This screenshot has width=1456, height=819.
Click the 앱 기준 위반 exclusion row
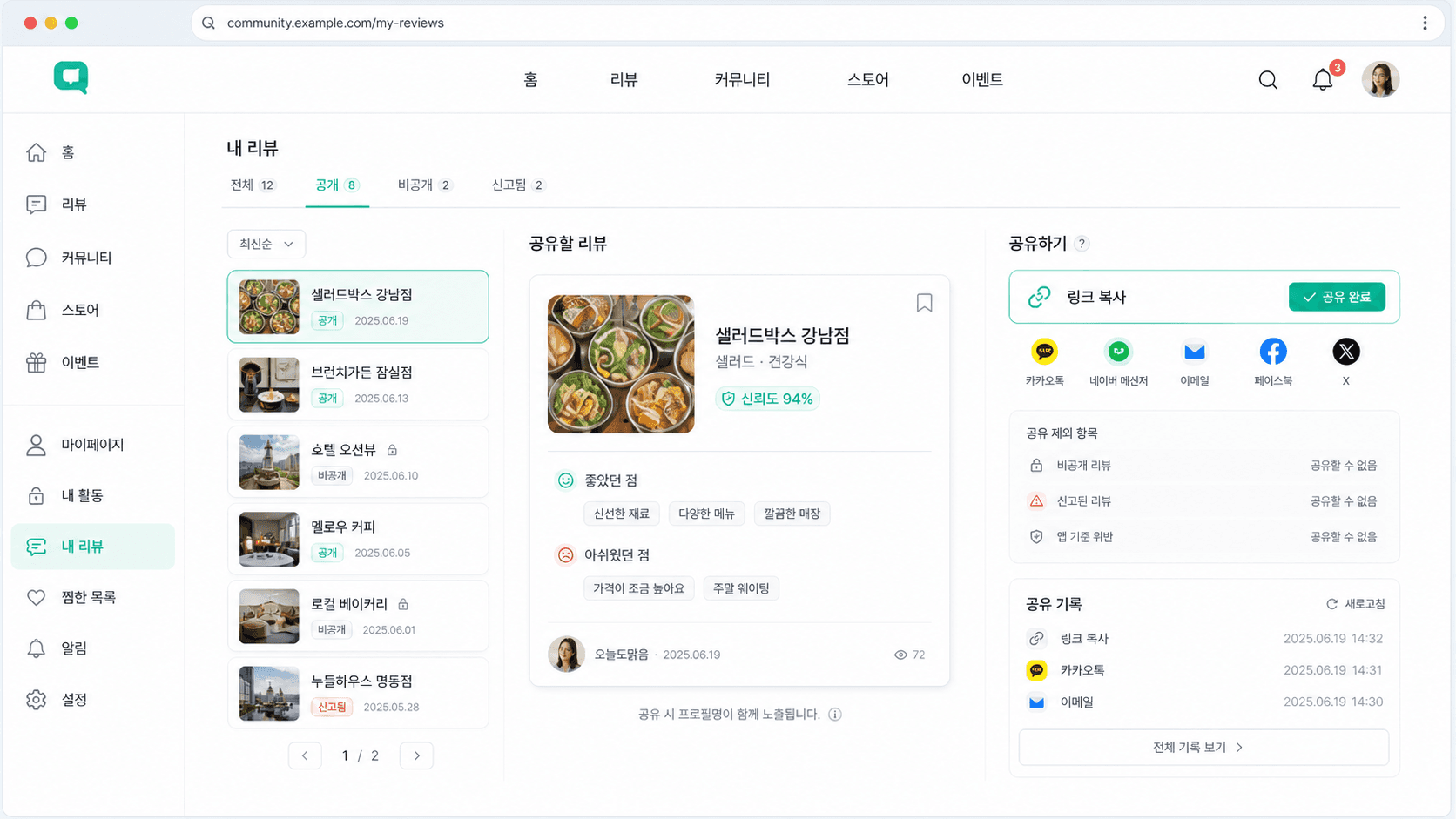(x=1203, y=537)
